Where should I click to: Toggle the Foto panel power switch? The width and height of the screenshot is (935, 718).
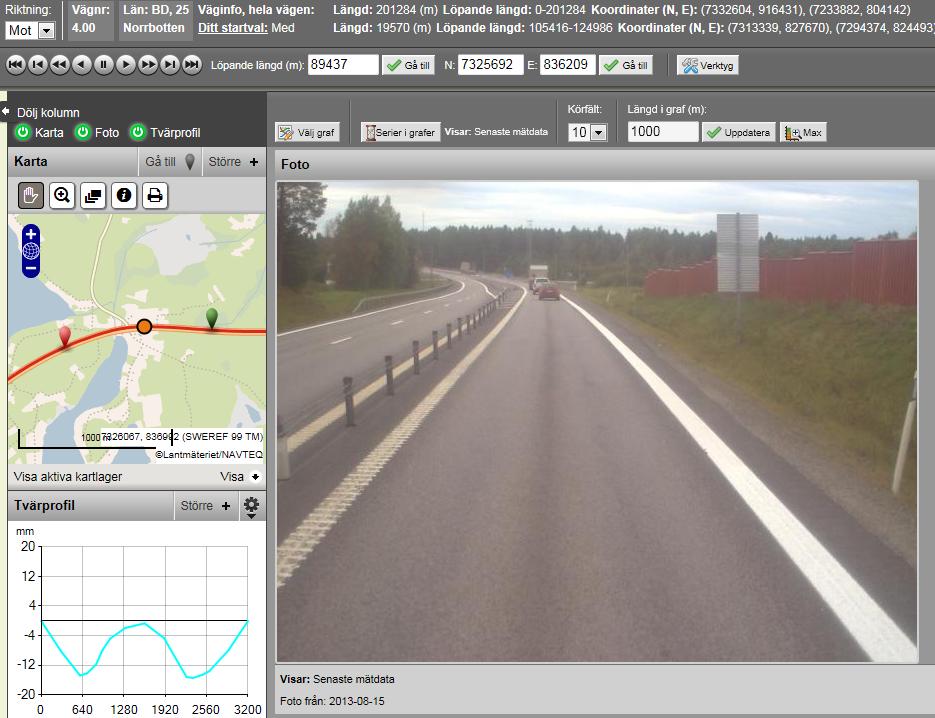(82, 132)
